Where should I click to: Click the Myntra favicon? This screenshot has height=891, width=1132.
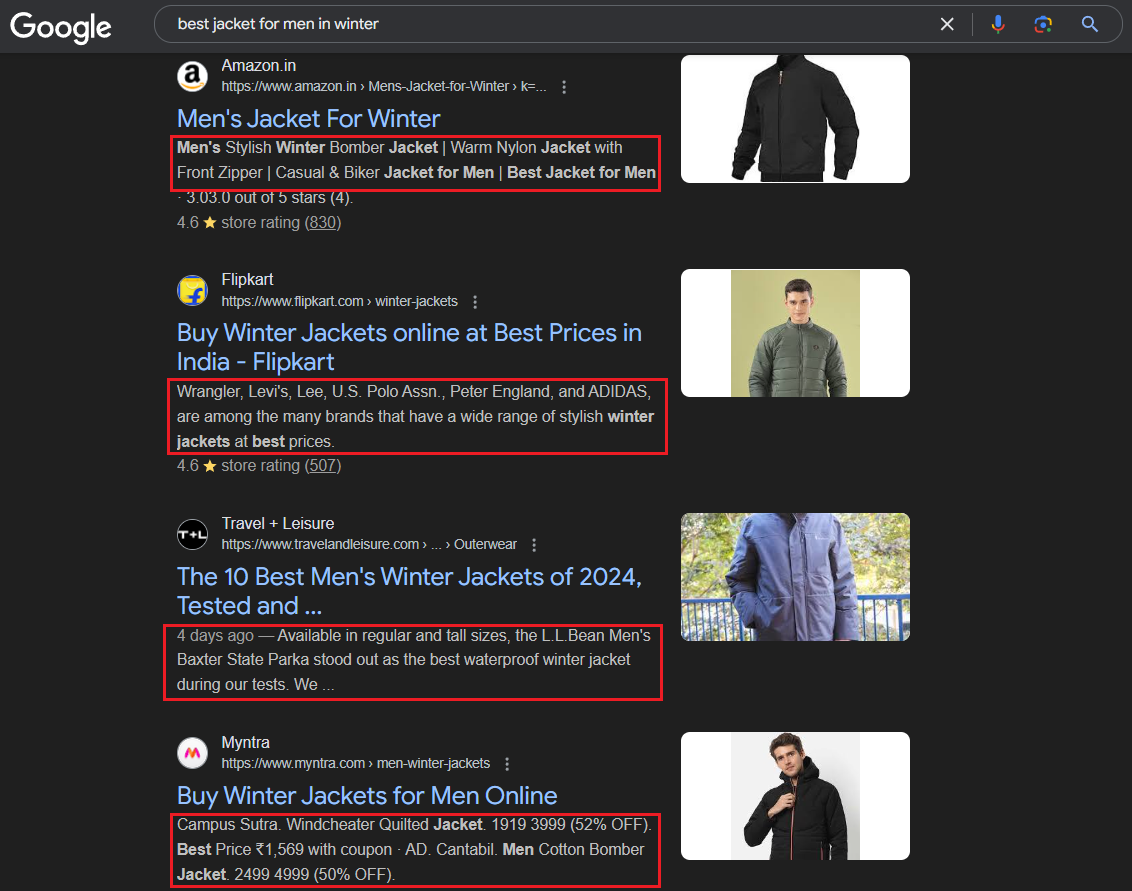pos(193,753)
